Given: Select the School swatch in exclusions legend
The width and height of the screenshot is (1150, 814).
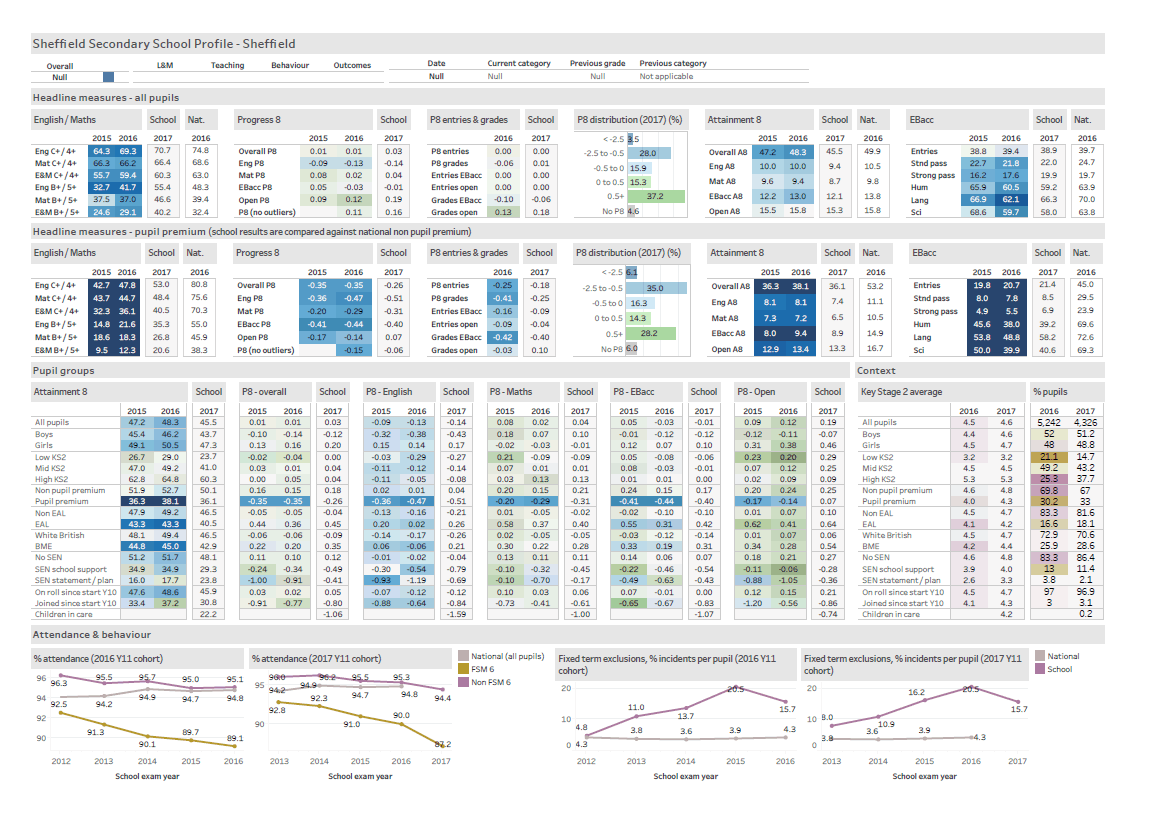Looking at the screenshot, I should point(1040,669).
